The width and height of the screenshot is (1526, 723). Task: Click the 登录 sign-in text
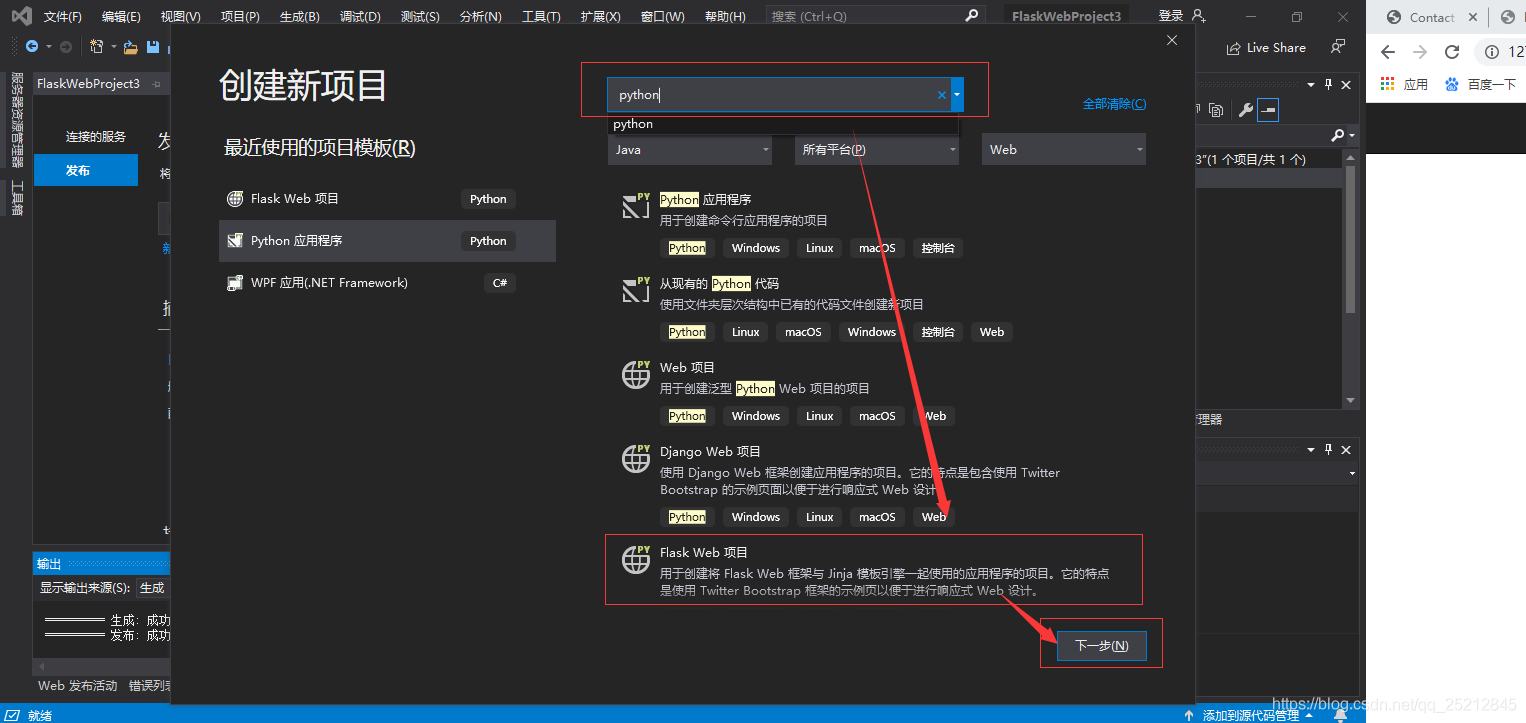[1170, 16]
